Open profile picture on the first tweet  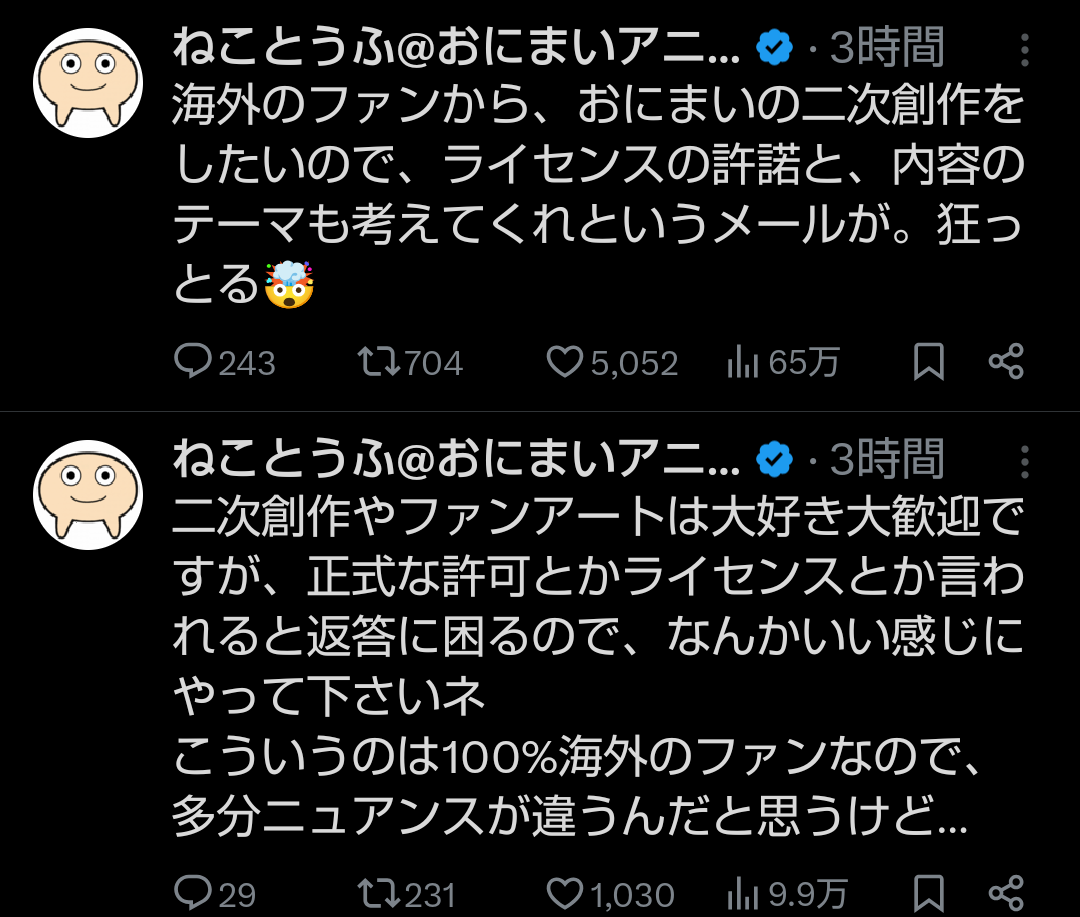[x=88, y=83]
